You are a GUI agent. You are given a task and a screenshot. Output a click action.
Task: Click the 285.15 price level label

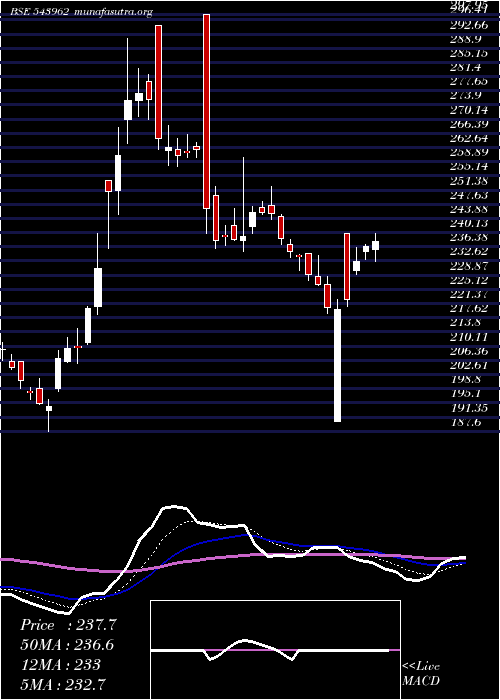(x=469, y=53)
